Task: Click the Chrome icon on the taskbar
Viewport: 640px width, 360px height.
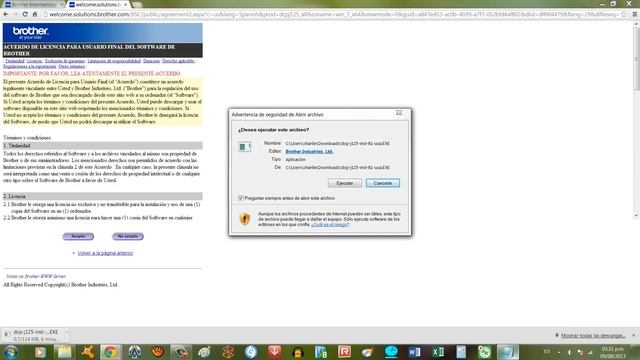Action: click(x=110, y=352)
